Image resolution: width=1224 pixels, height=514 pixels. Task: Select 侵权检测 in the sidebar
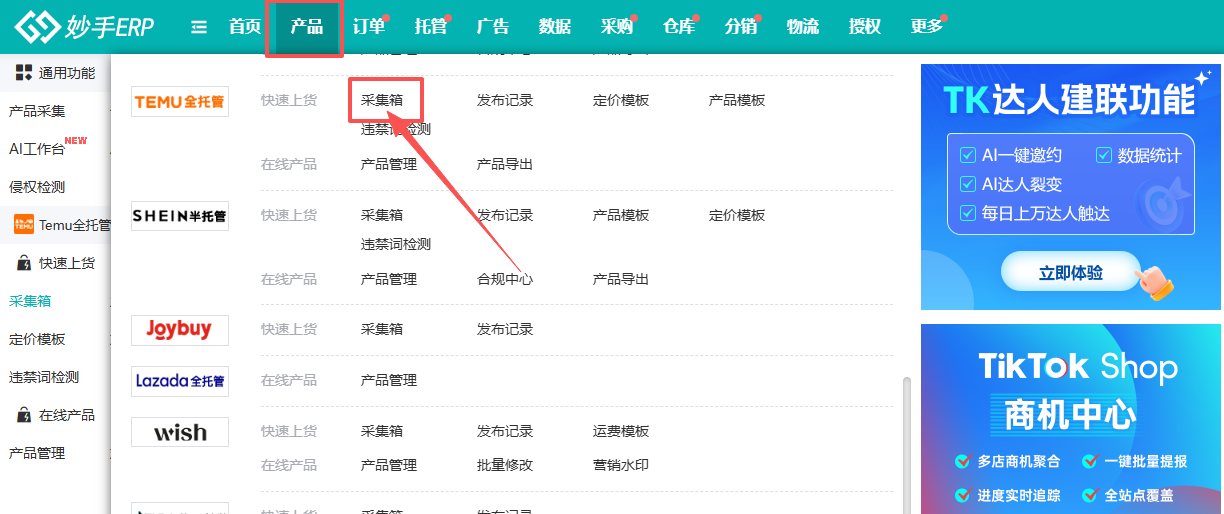37,187
